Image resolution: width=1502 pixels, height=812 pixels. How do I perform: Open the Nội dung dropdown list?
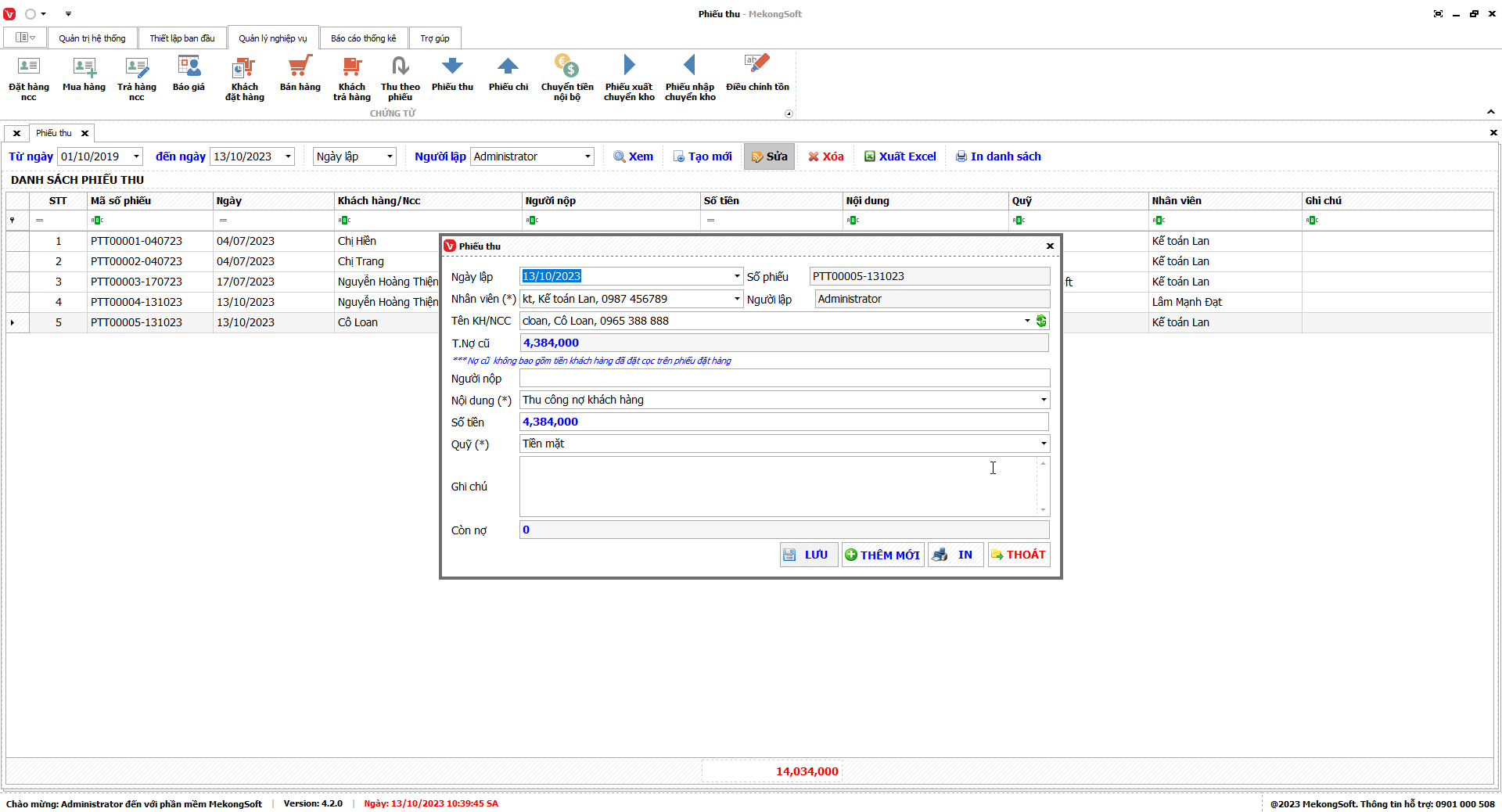point(1043,400)
